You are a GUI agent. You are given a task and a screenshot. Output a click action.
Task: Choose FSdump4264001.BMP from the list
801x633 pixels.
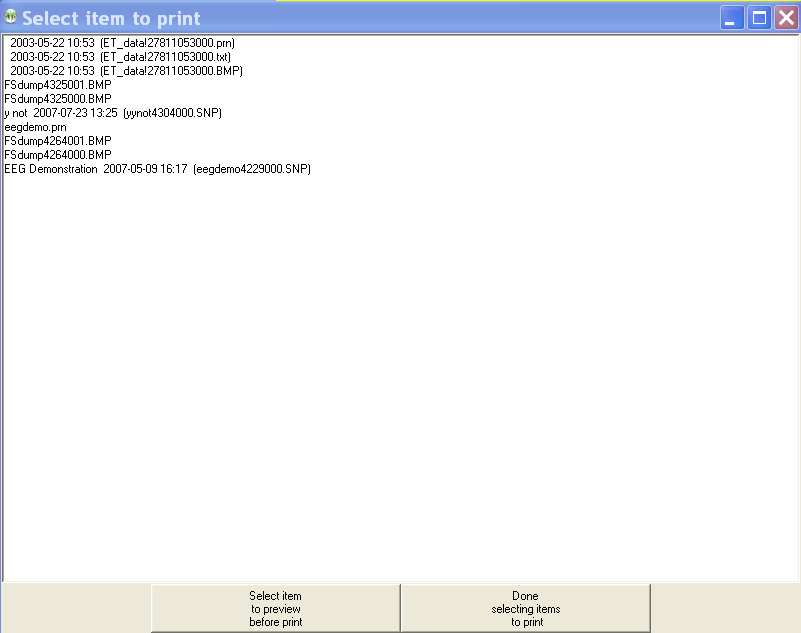(58, 141)
